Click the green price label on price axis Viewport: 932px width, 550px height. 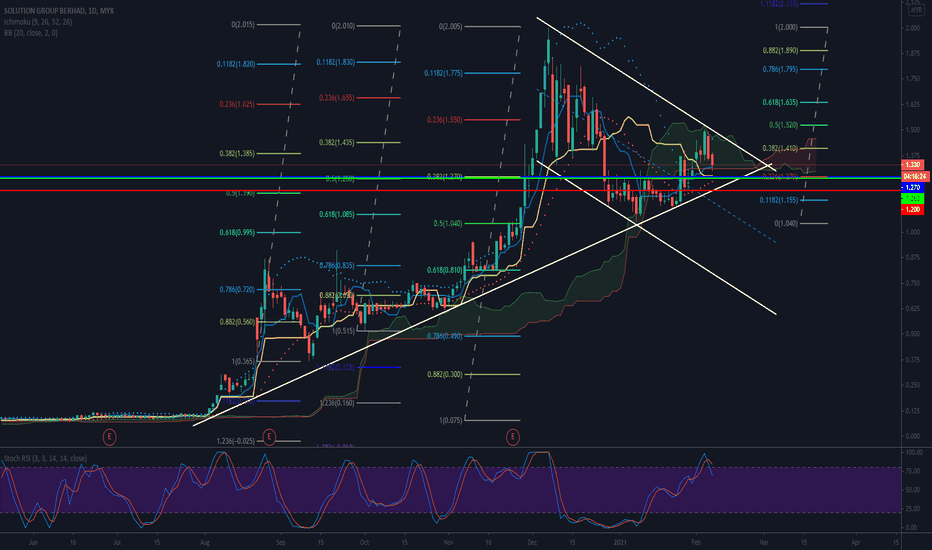912,199
